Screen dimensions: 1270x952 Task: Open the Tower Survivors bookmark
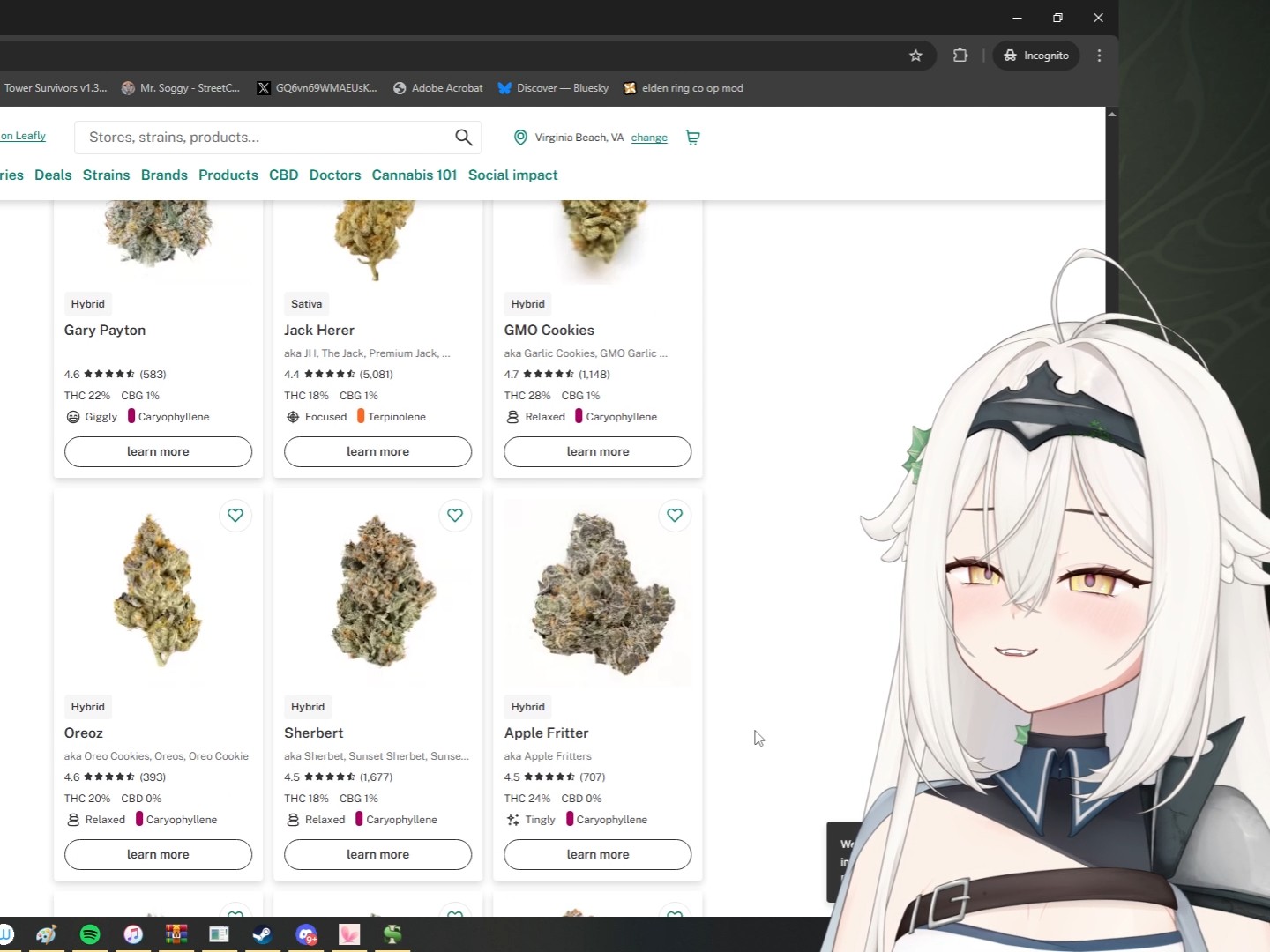(x=54, y=88)
